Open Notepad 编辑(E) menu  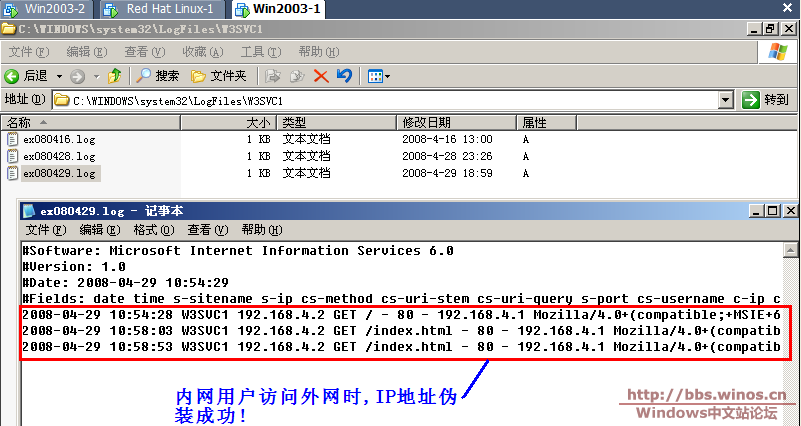[x=100, y=230]
